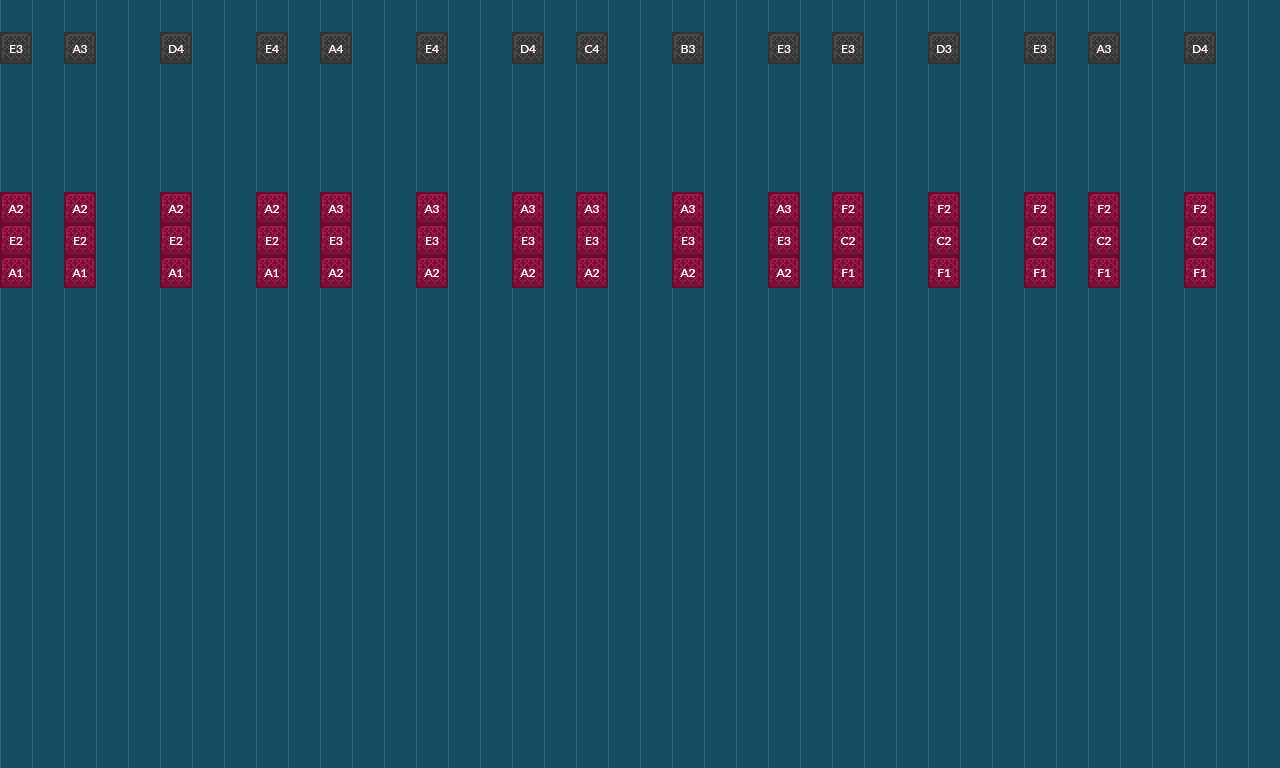The height and width of the screenshot is (768, 1280).
Task: Select red F1 block below gray D3
Action: 944,273
